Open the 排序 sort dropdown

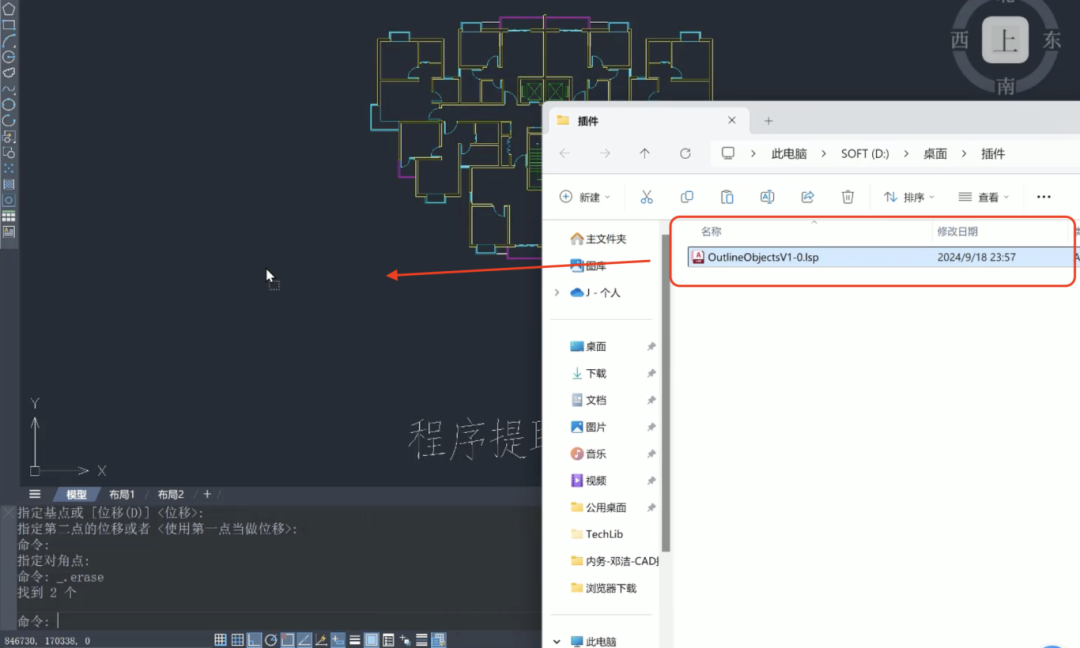coord(909,197)
